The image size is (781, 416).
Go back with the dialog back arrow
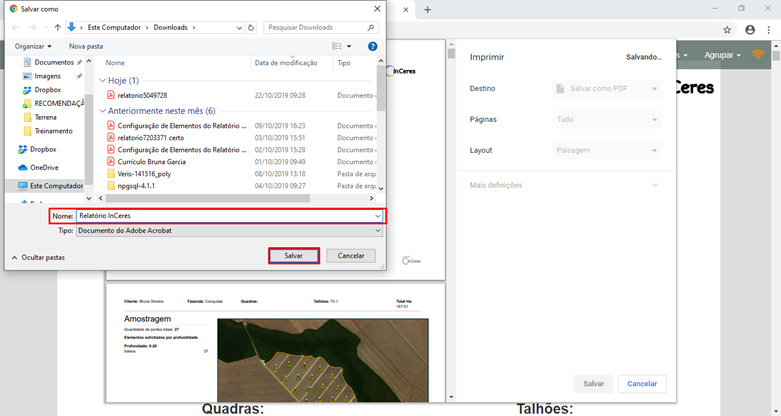(x=15, y=27)
